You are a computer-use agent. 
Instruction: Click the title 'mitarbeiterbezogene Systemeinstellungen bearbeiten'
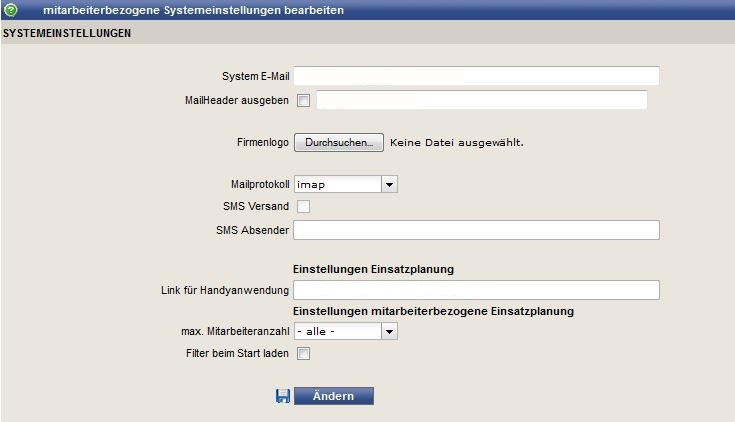click(193, 10)
